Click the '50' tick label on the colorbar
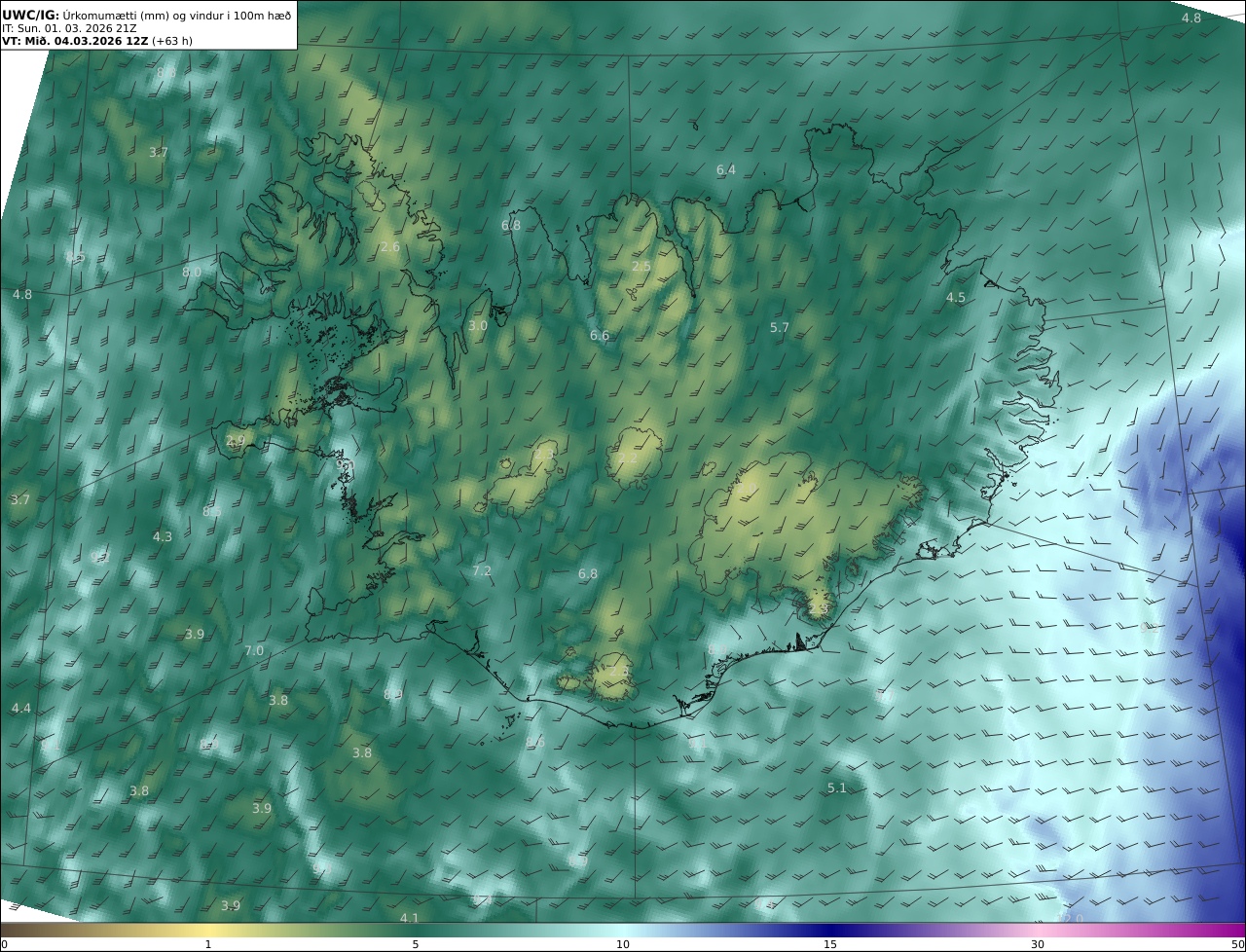 (x=1237, y=944)
